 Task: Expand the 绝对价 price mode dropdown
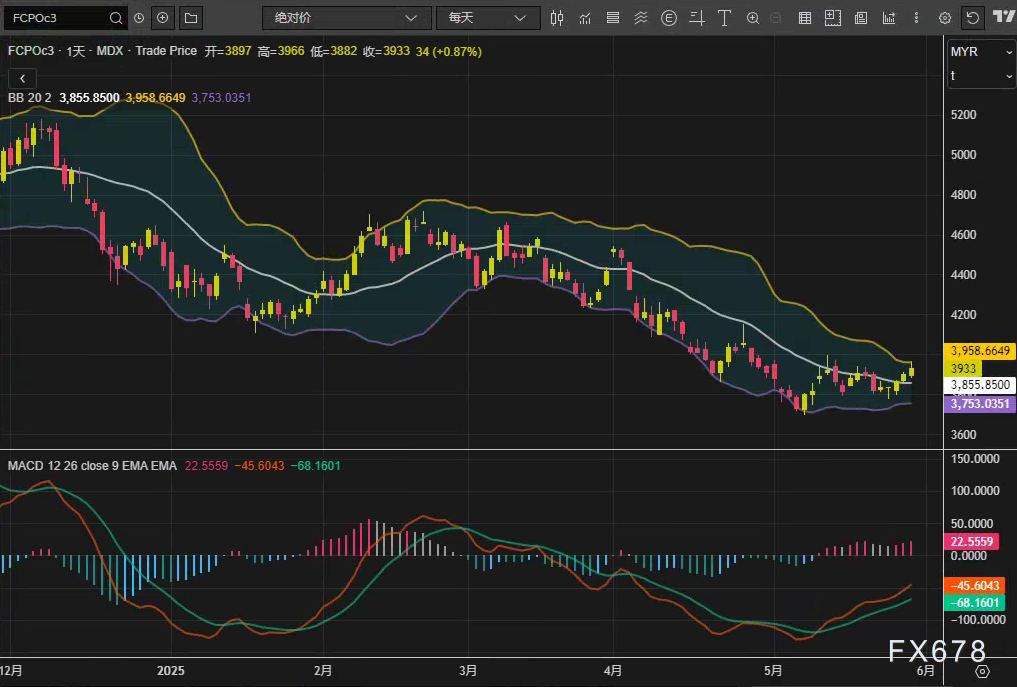[x=346, y=18]
